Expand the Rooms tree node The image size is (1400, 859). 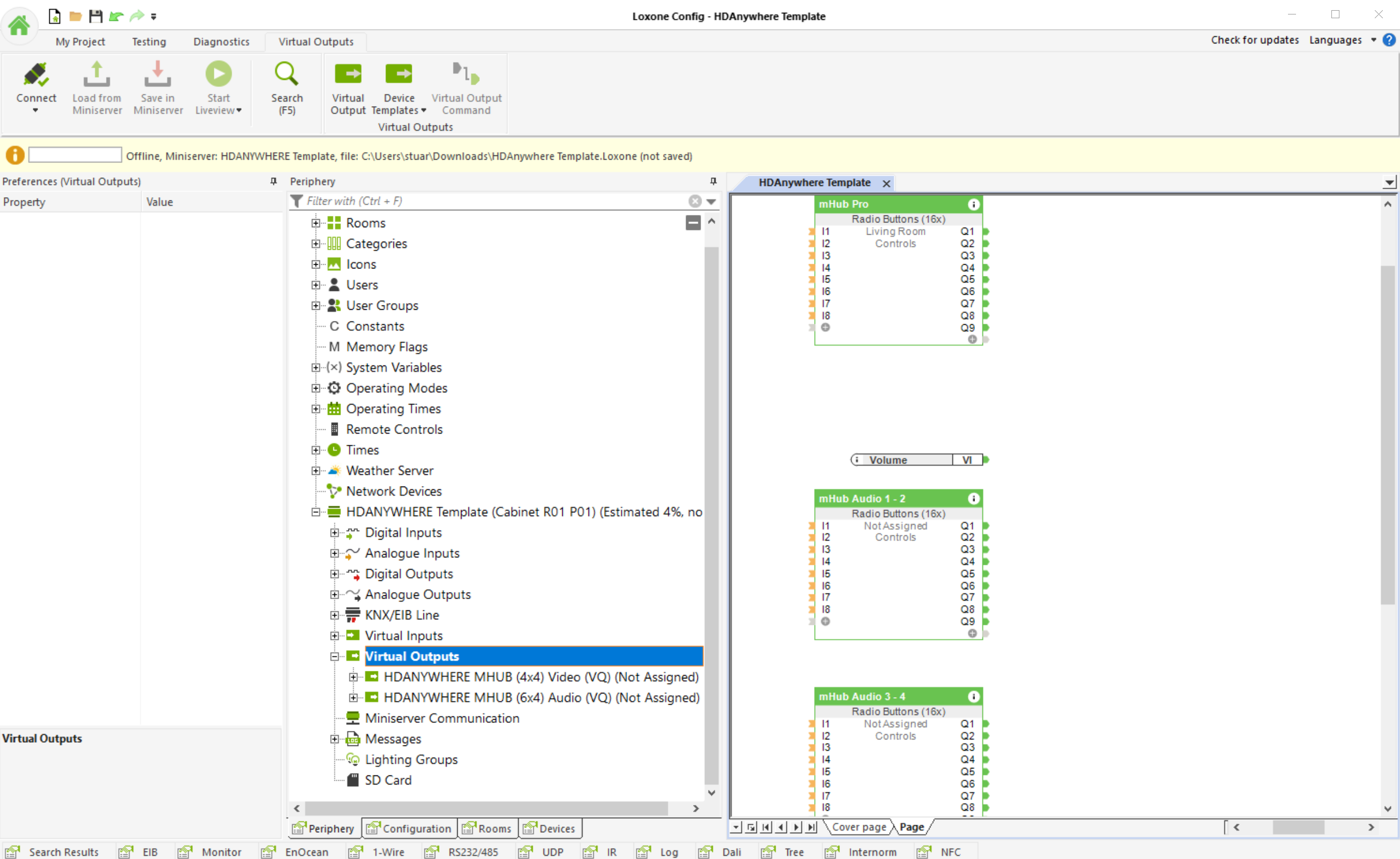point(315,223)
